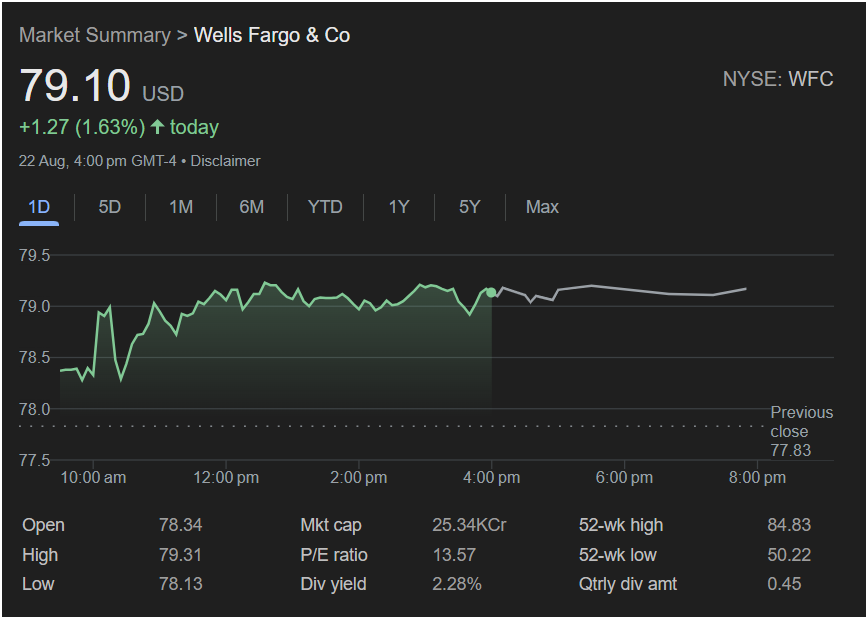Select the 1D time range tab

pyautogui.click(x=39, y=207)
